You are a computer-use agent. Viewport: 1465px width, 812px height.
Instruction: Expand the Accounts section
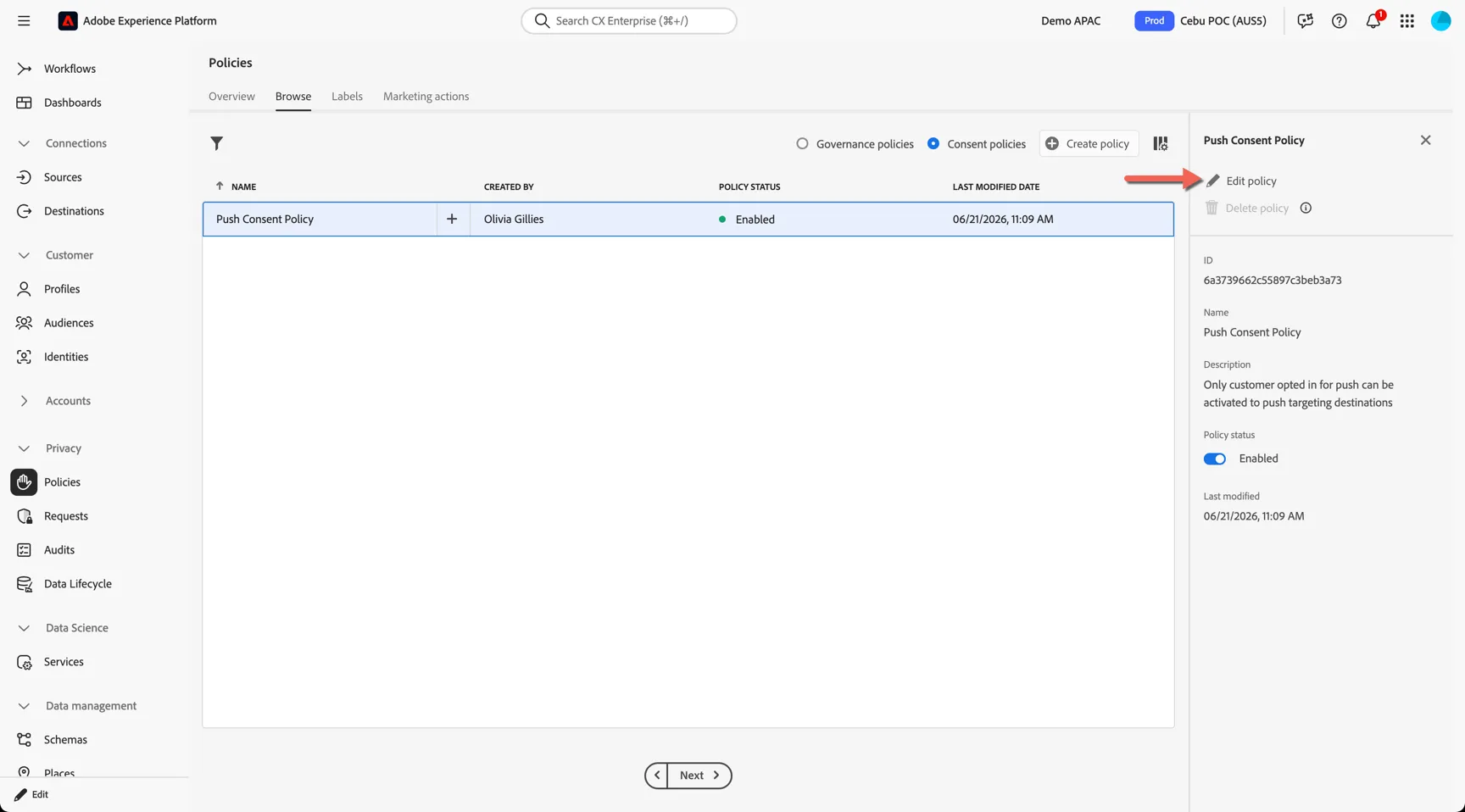pos(24,401)
